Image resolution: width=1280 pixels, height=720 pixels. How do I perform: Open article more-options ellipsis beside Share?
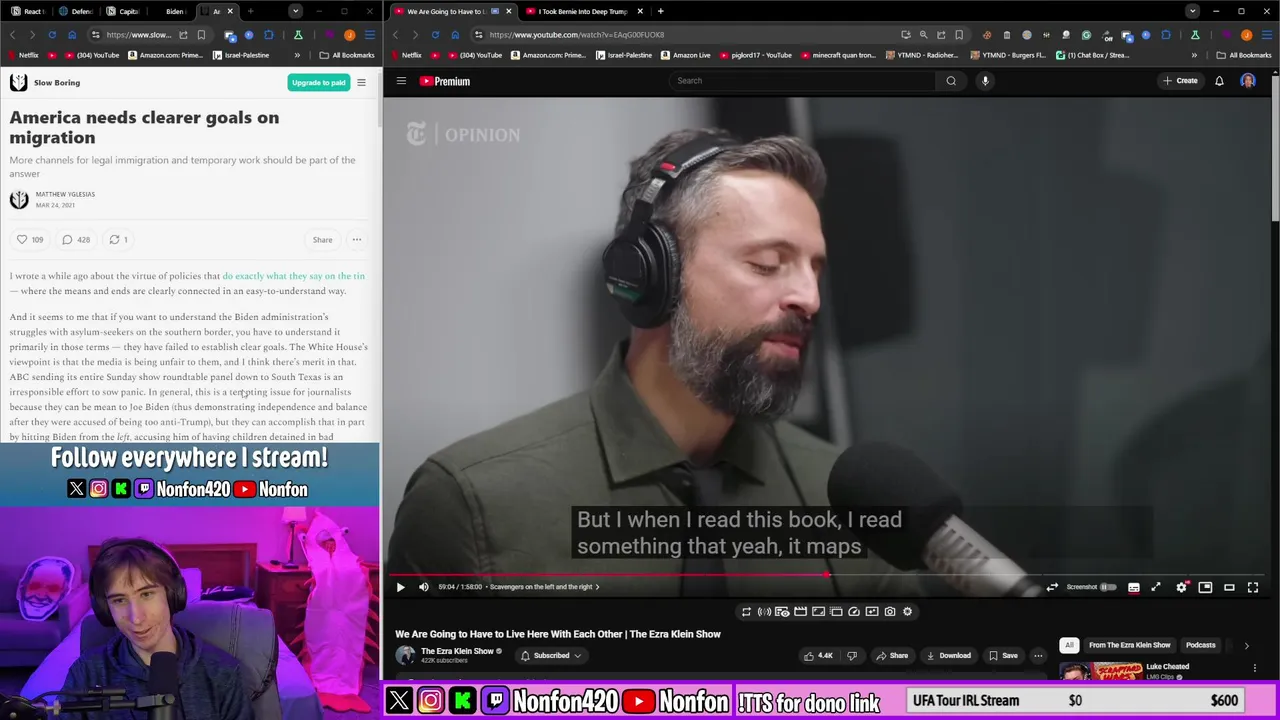coord(356,240)
